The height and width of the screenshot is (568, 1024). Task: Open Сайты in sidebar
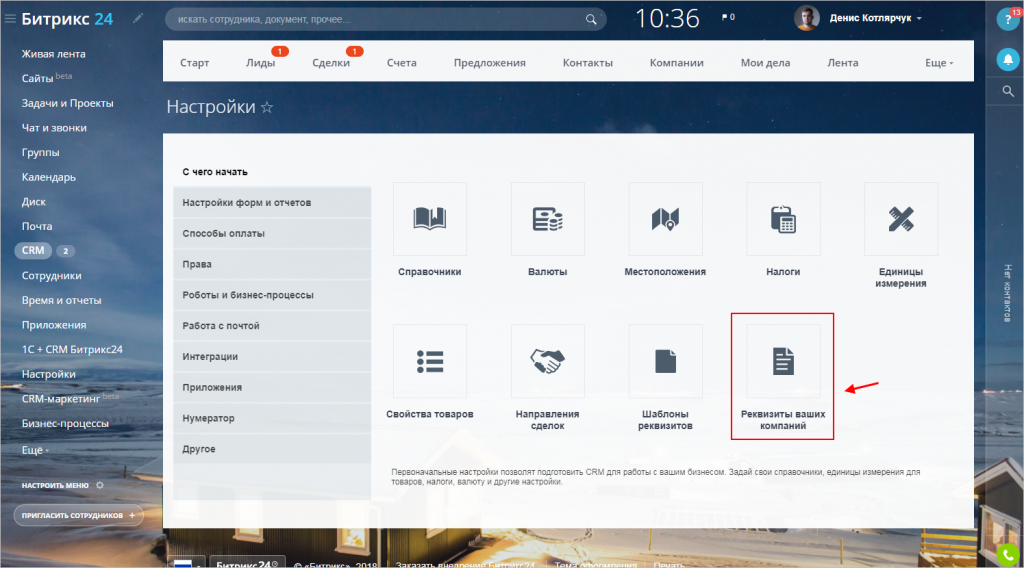tap(37, 78)
